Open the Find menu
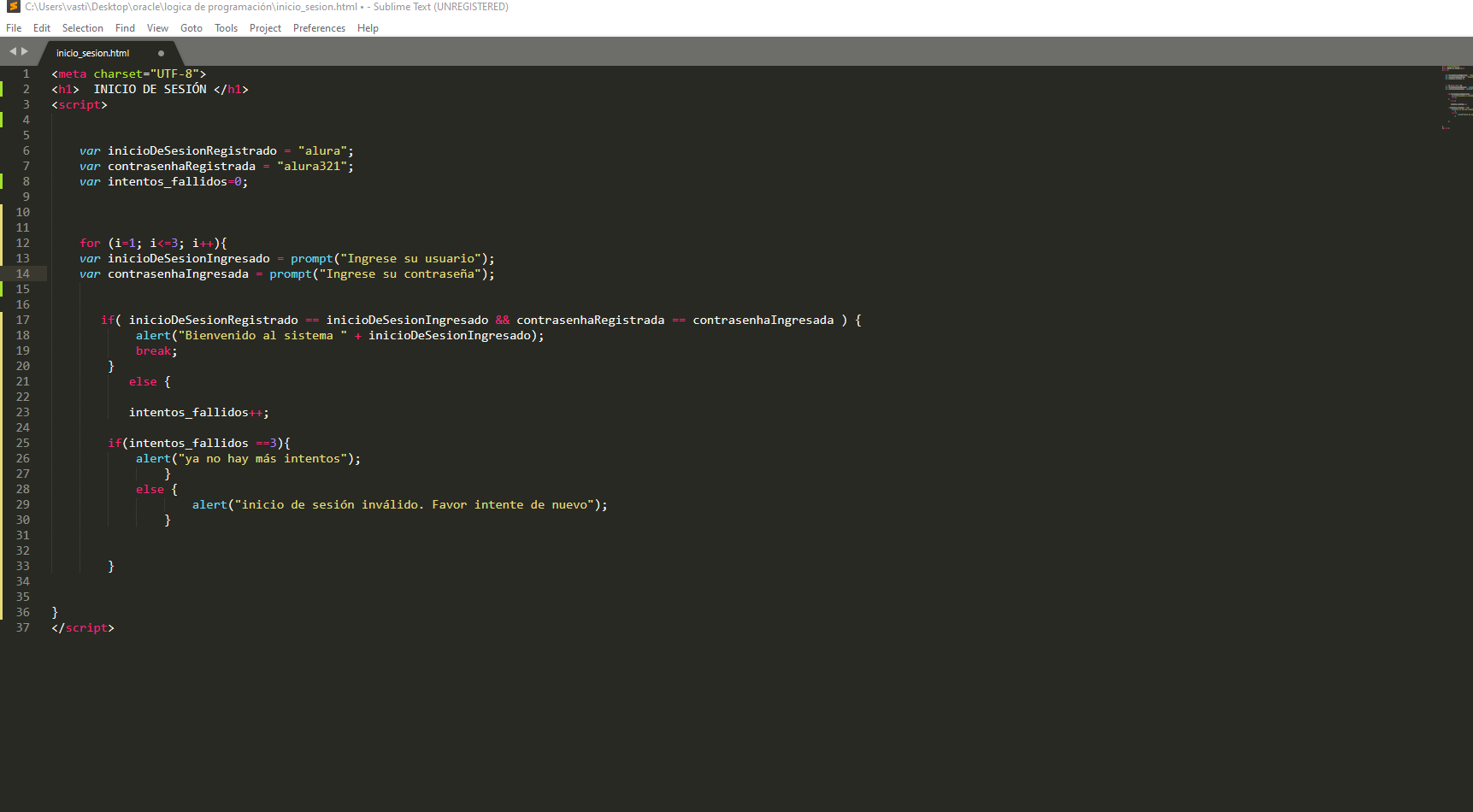 [x=125, y=28]
